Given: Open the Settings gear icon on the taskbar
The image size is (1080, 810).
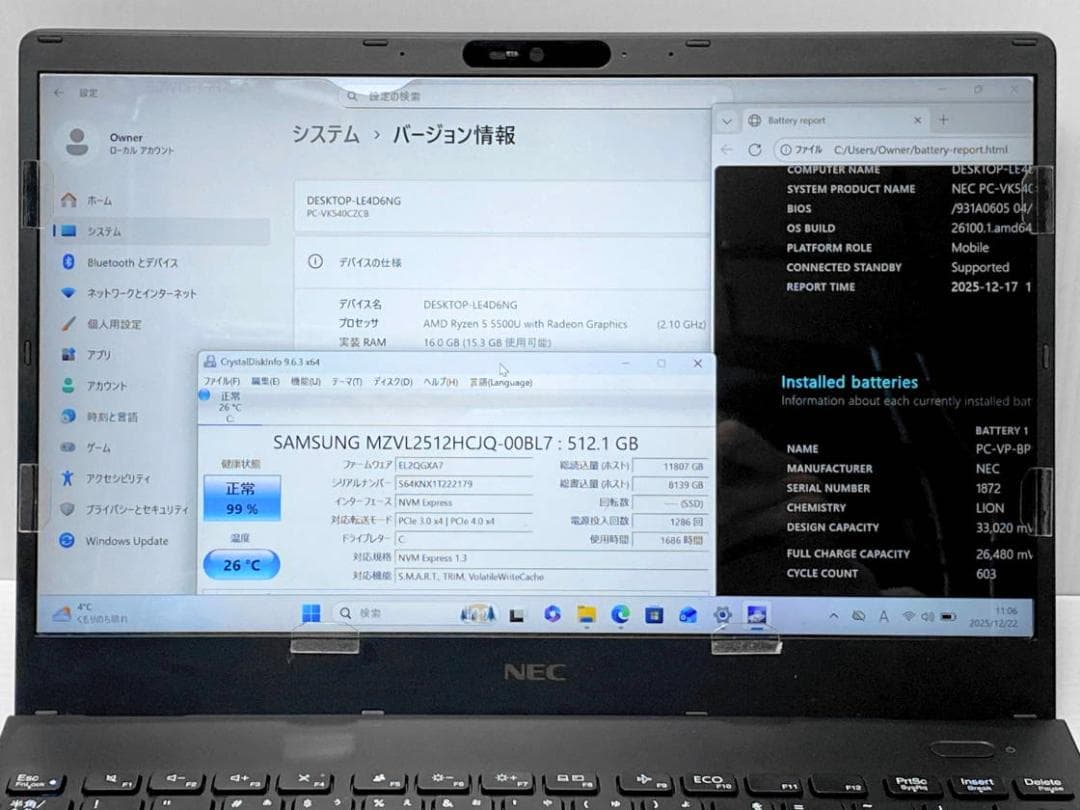Looking at the screenshot, I should 720,614.
